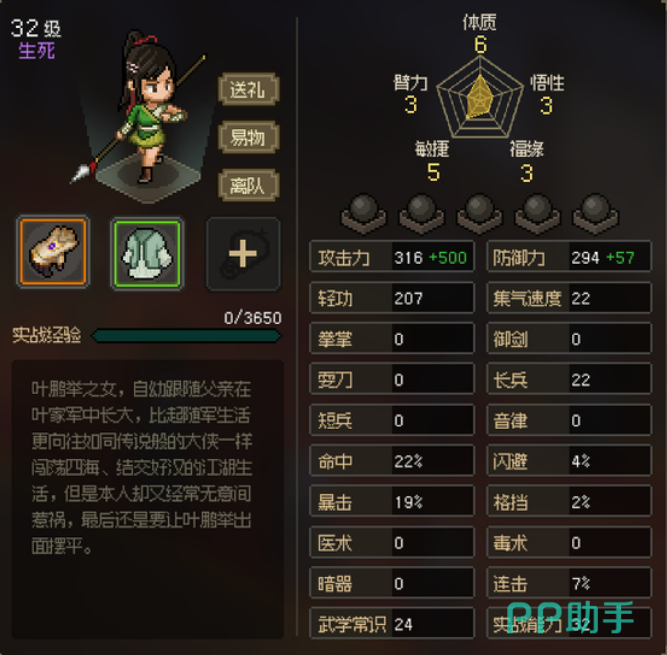Click the 易物 trade button
Image resolution: width=667 pixels, height=655 pixels.
tap(249, 137)
